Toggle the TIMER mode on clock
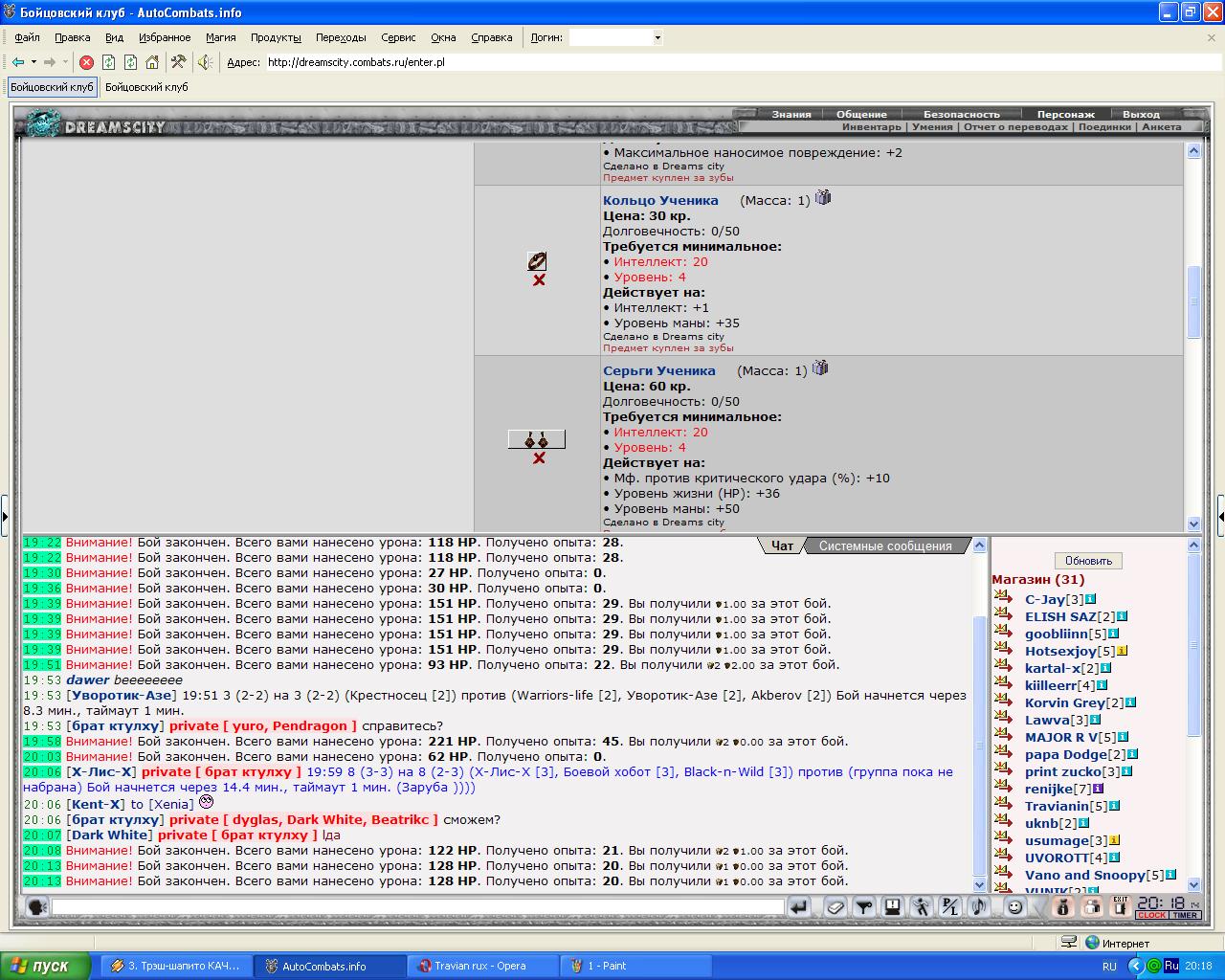 (x=1186, y=916)
